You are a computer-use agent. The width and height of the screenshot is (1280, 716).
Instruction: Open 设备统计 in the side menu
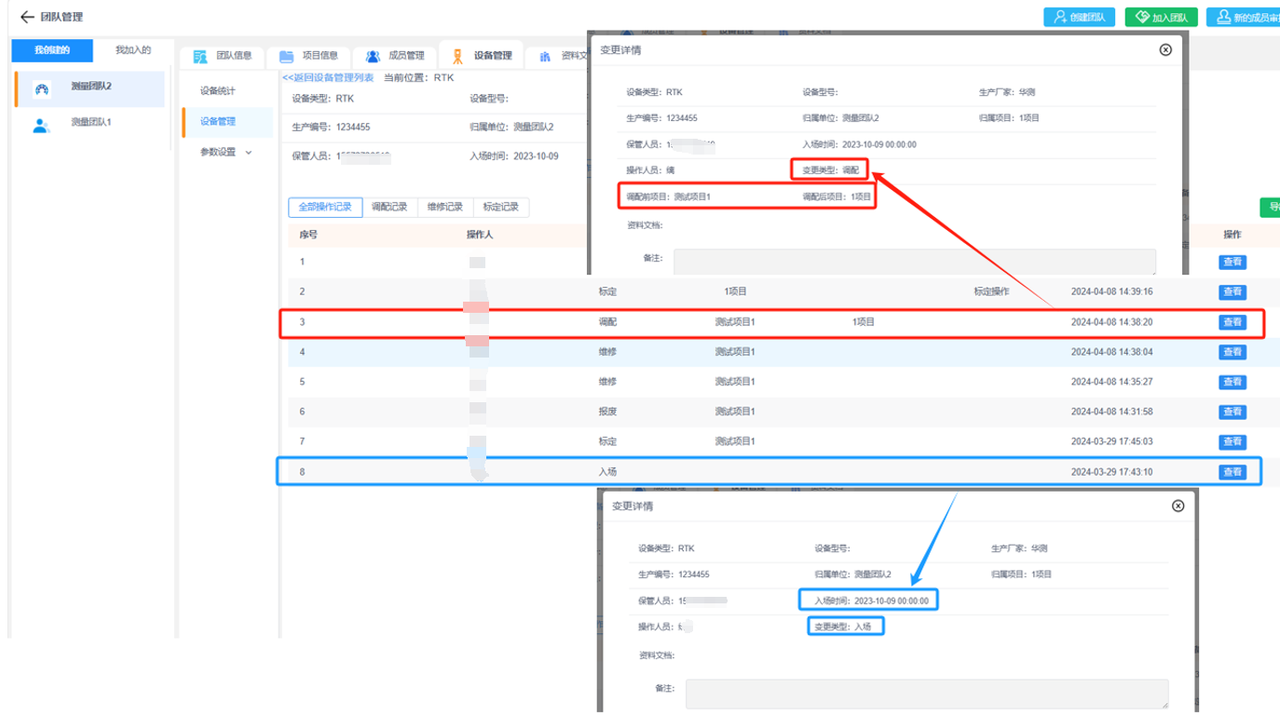tap(218, 91)
